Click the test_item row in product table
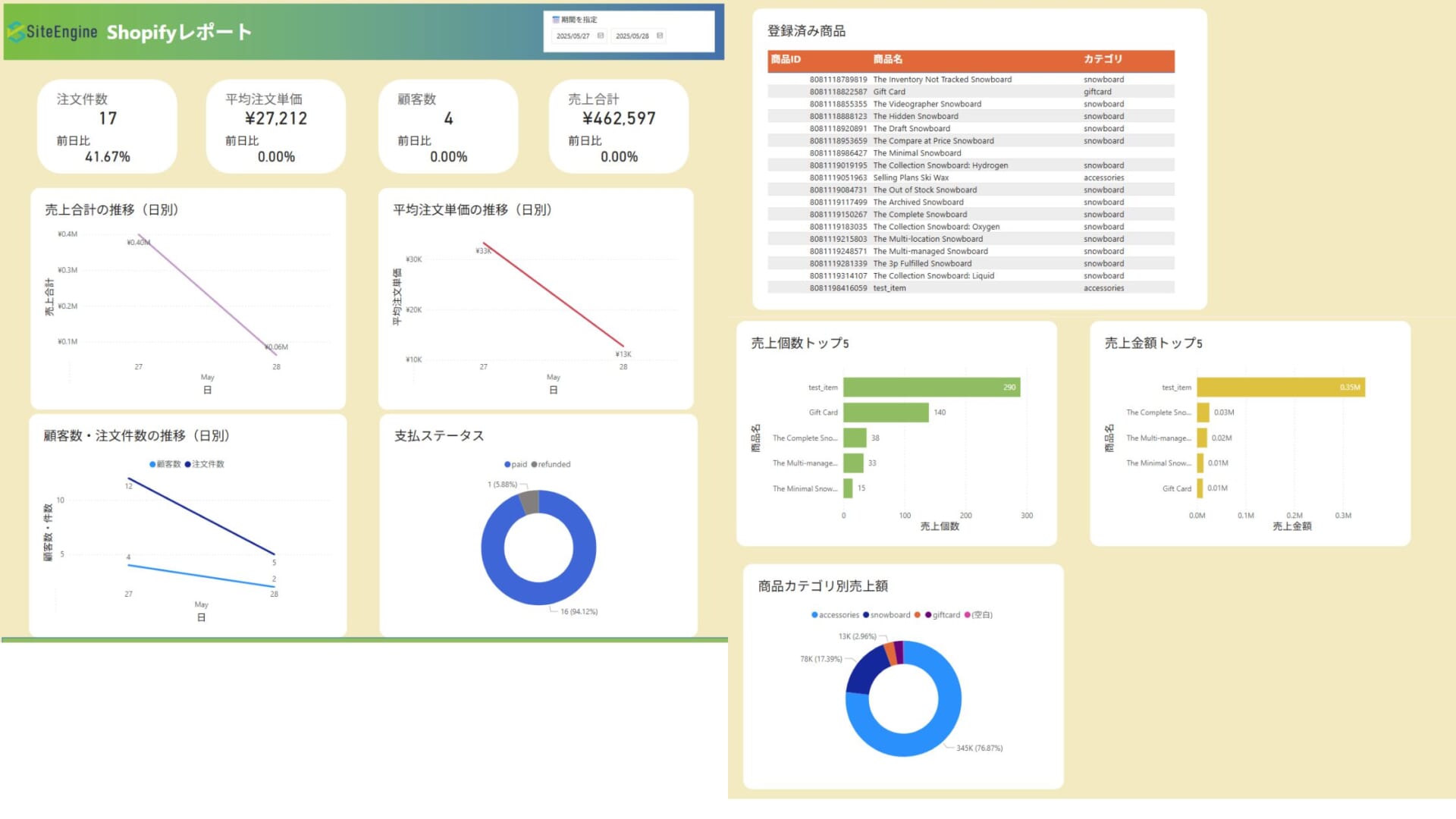 tap(971, 288)
